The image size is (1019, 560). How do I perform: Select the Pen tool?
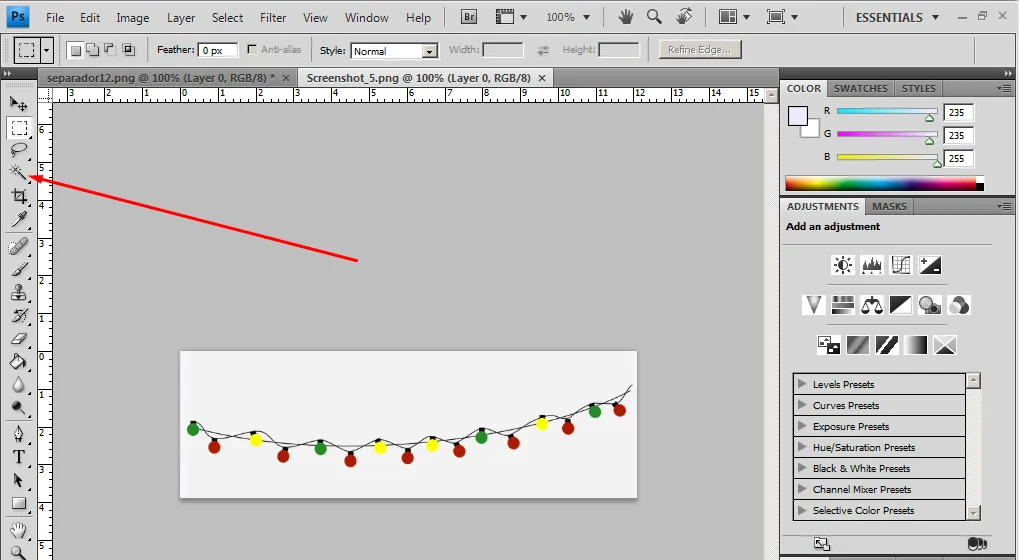pos(18,433)
